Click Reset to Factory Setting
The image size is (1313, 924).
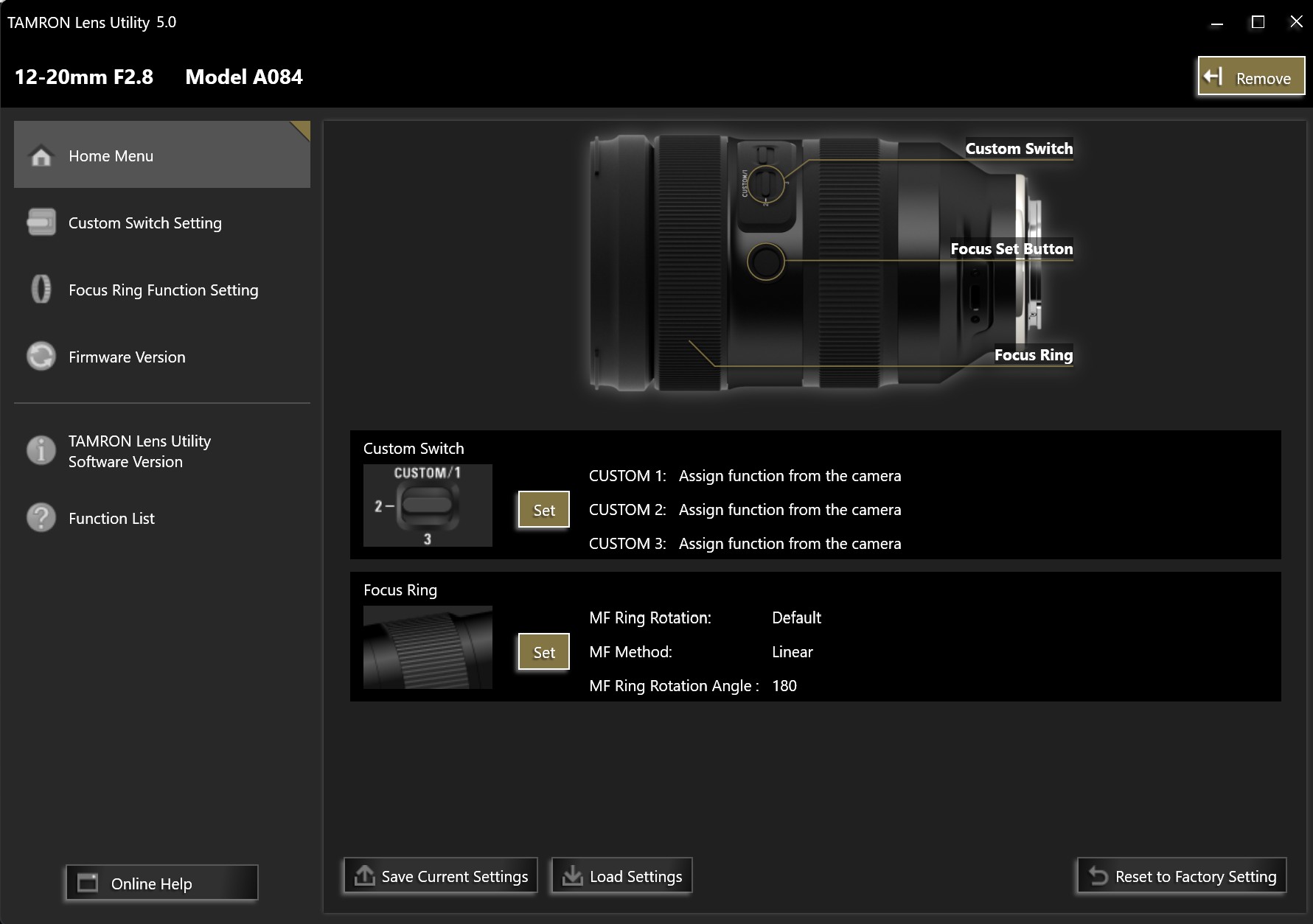click(x=1182, y=876)
